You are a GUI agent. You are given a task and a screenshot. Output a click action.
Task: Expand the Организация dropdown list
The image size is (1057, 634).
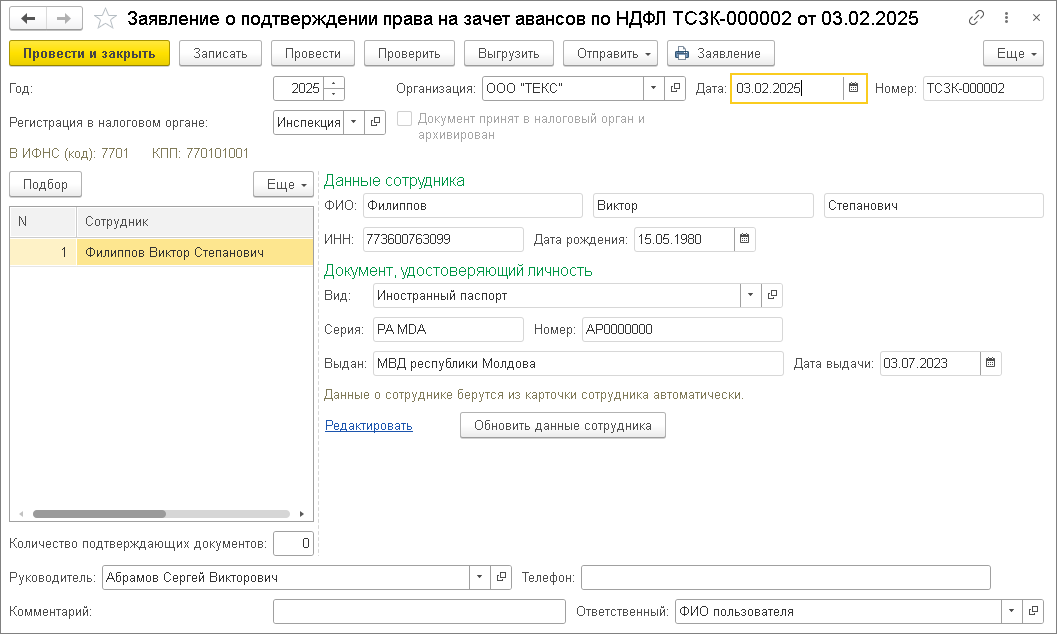(653, 88)
